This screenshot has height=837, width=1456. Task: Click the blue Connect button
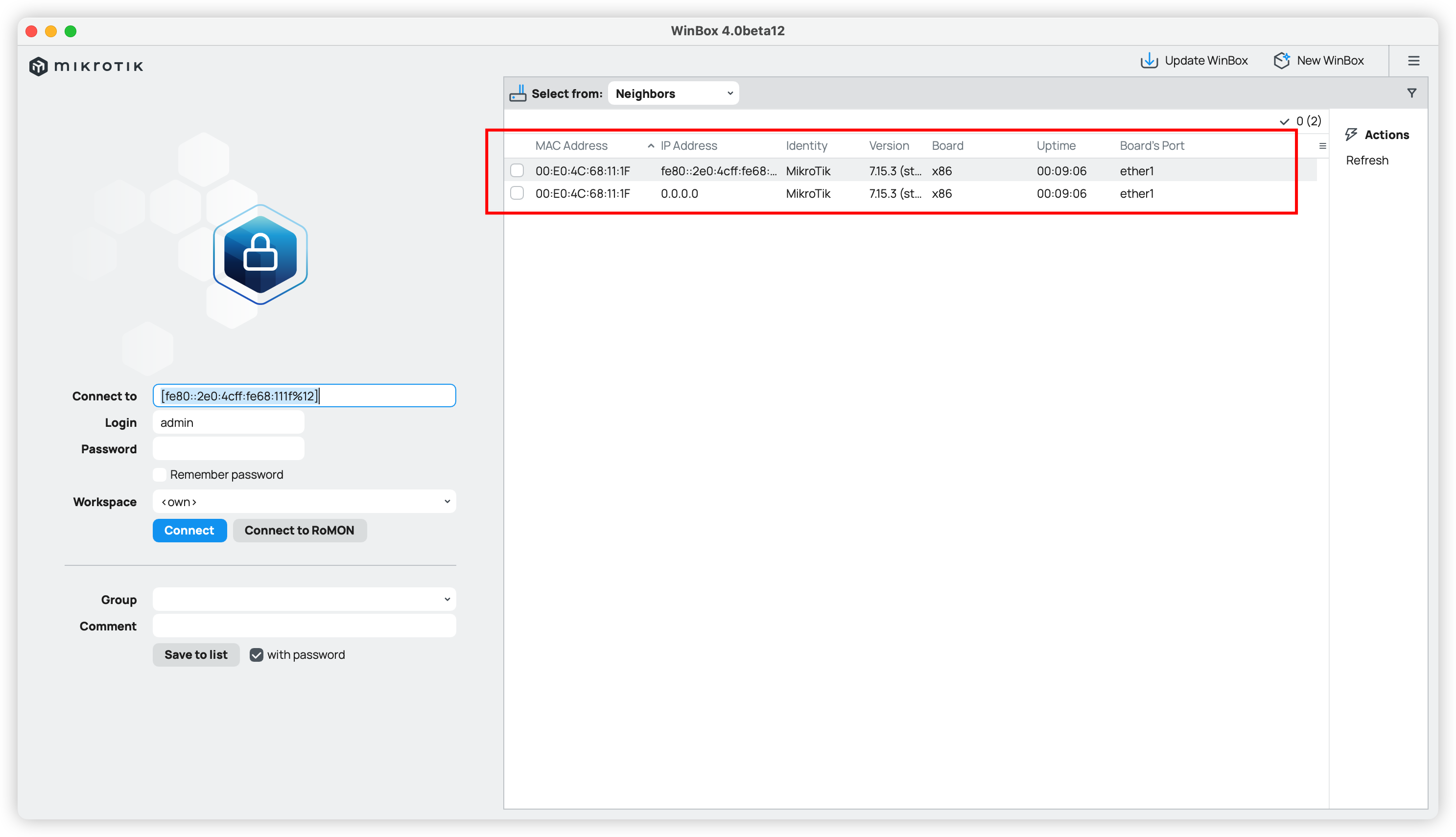(x=189, y=530)
